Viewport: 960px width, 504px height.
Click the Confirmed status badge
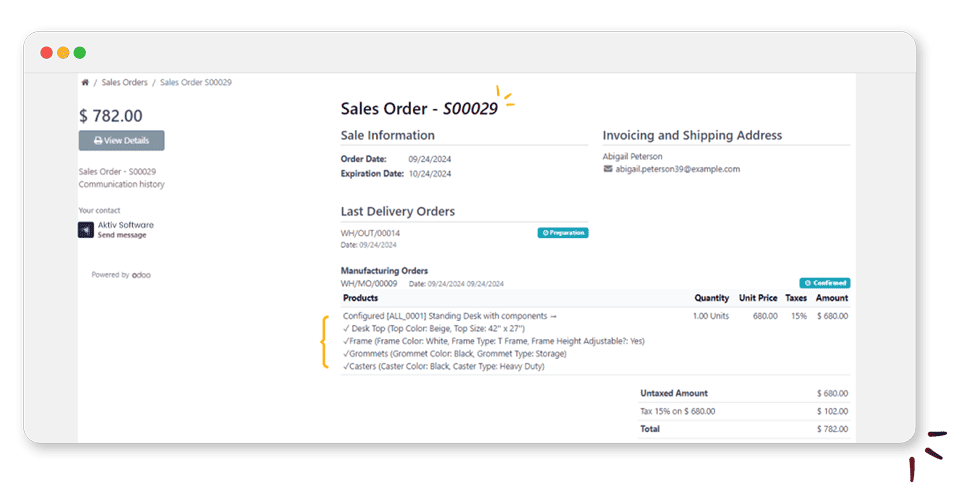825,283
